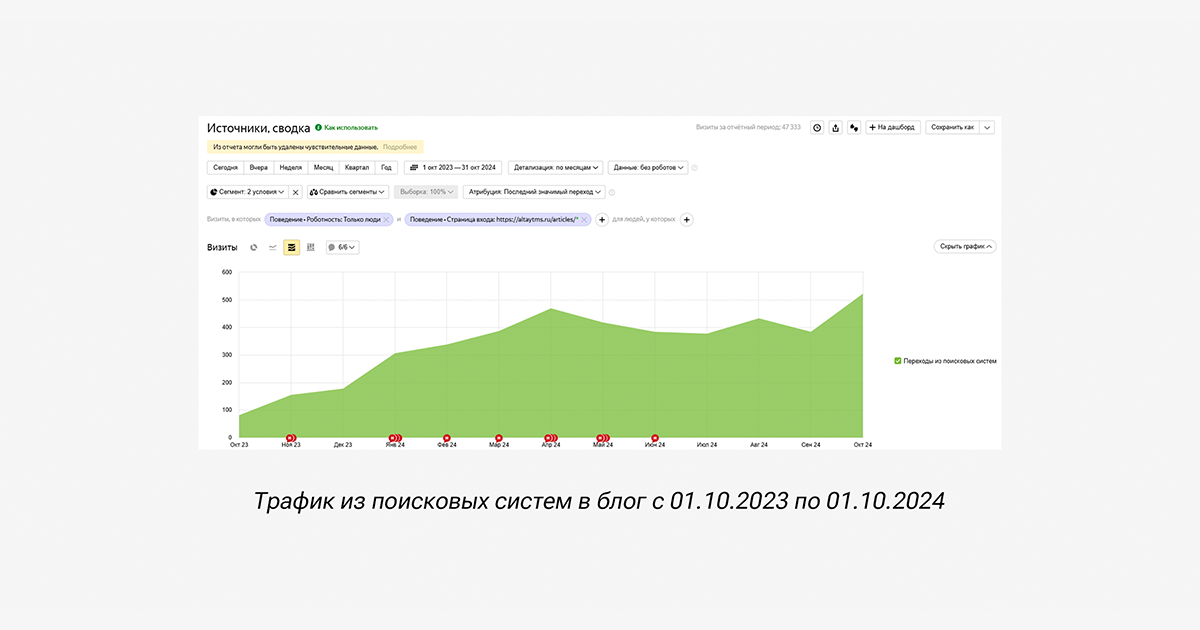Click the green Как использовать info icon

[319, 128]
